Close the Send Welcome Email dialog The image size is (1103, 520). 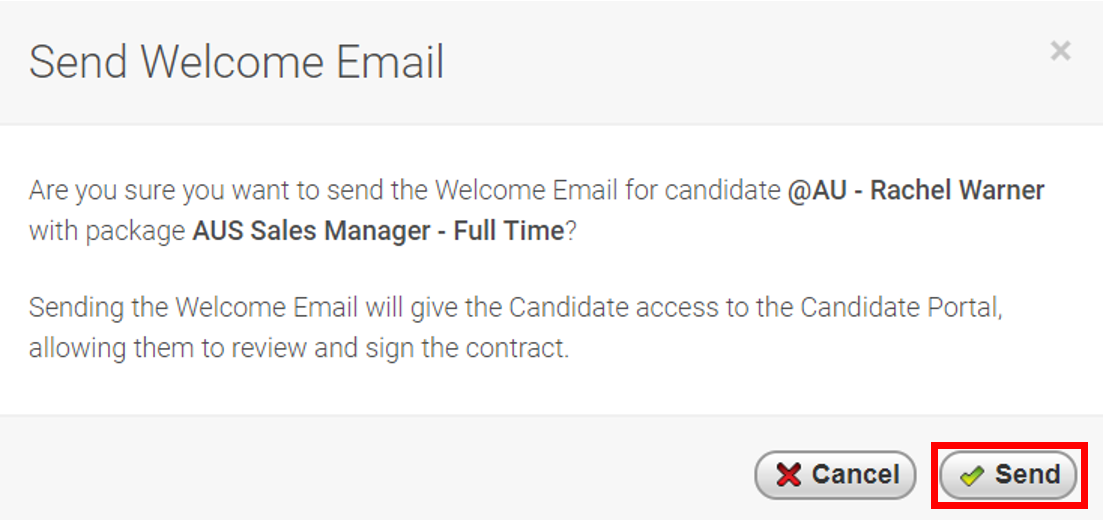click(x=1060, y=51)
